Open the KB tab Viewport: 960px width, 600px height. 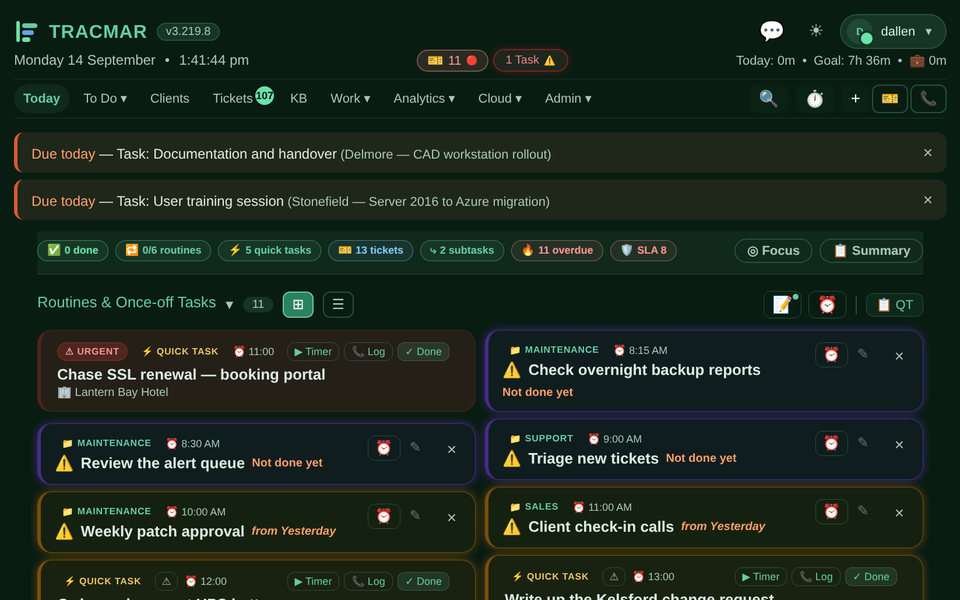298,99
